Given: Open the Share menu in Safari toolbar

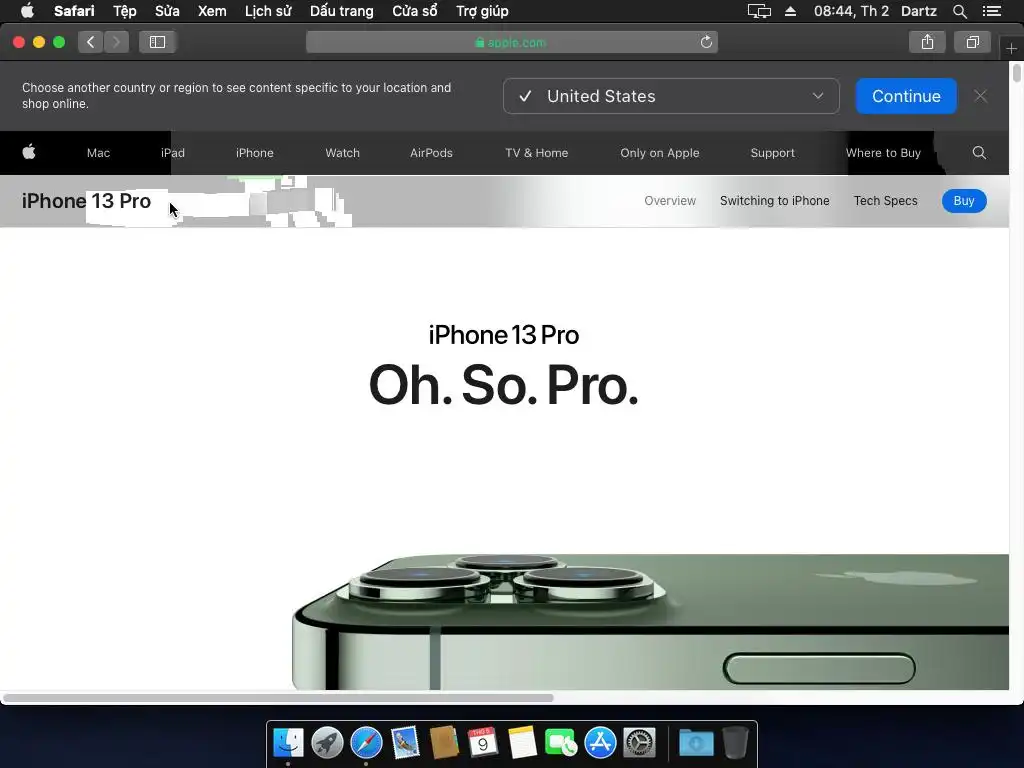Looking at the screenshot, I should 927,42.
